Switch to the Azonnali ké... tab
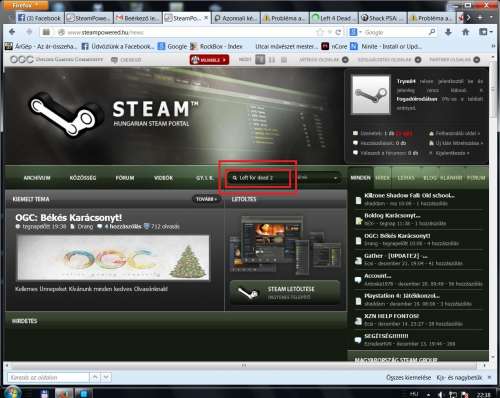Screen dimensions: 500x398 point(235,18)
